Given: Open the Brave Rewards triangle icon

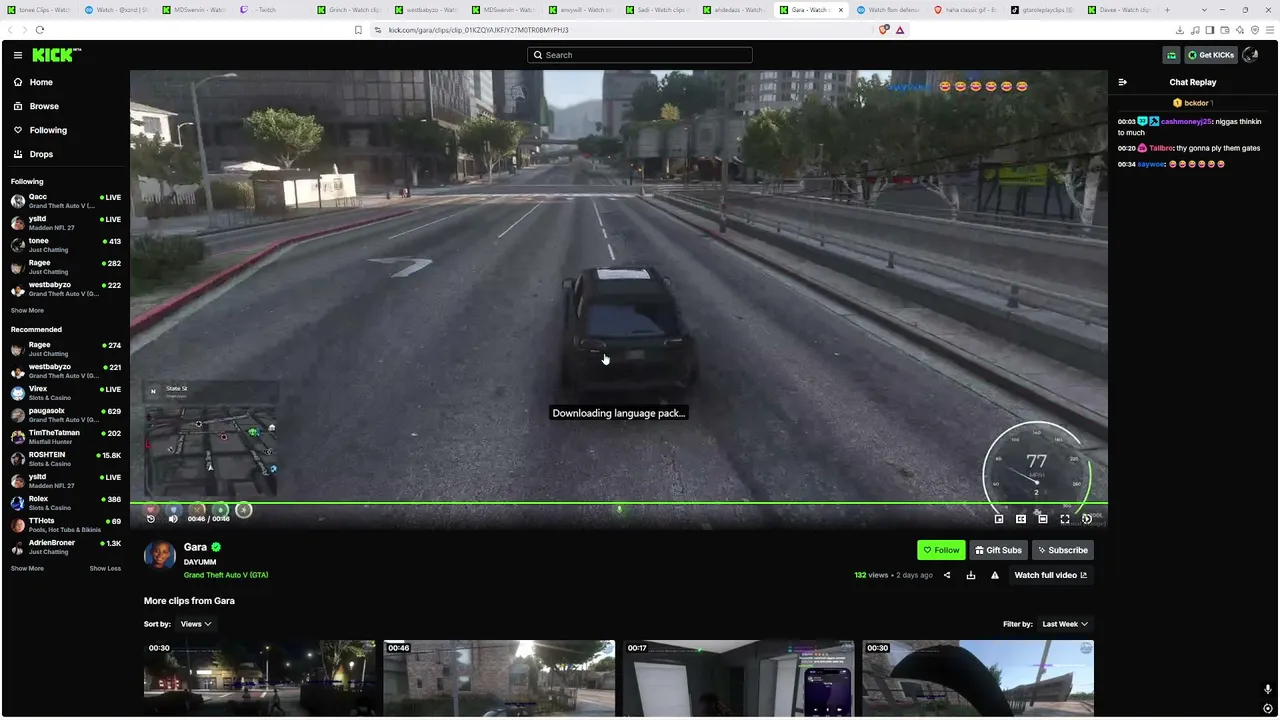Looking at the screenshot, I should (x=900, y=30).
